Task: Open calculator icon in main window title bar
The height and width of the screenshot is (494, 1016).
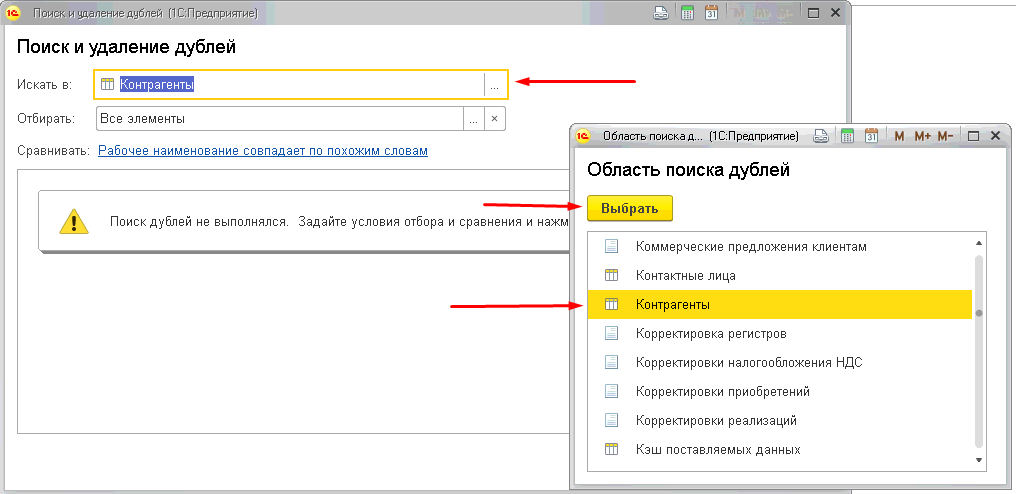Action: 687,12
